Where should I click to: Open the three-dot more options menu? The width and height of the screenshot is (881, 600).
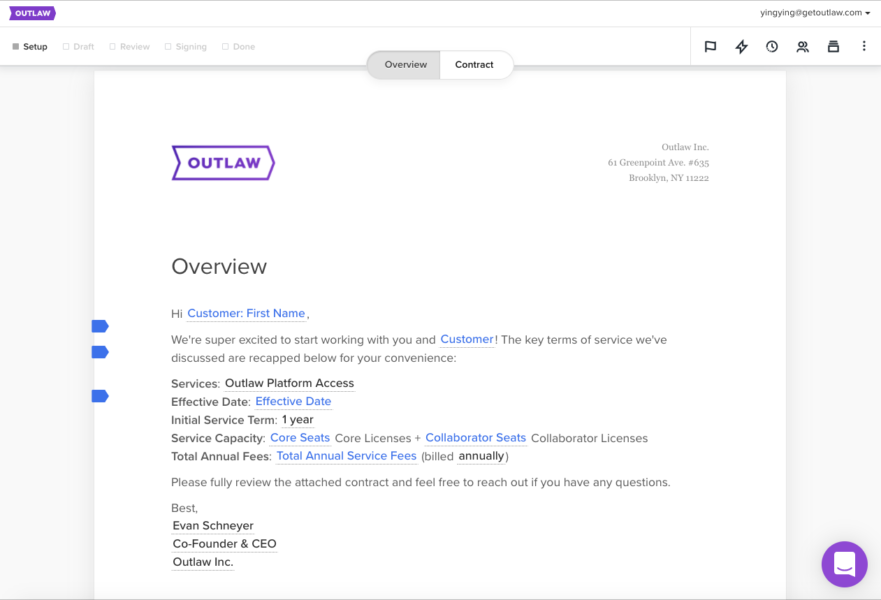pos(864,46)
